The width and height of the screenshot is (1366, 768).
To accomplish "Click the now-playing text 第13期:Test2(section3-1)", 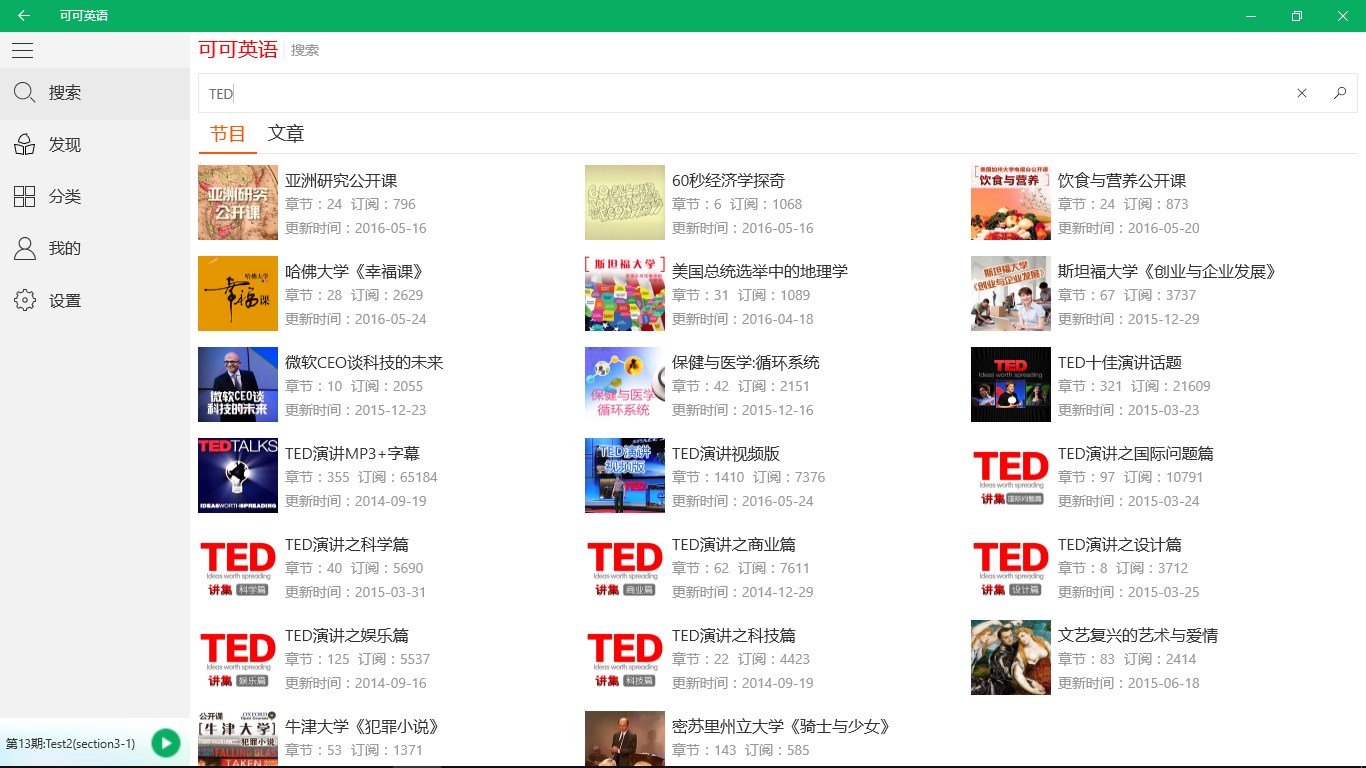I will pyautogui.click(x=71, y=744).
